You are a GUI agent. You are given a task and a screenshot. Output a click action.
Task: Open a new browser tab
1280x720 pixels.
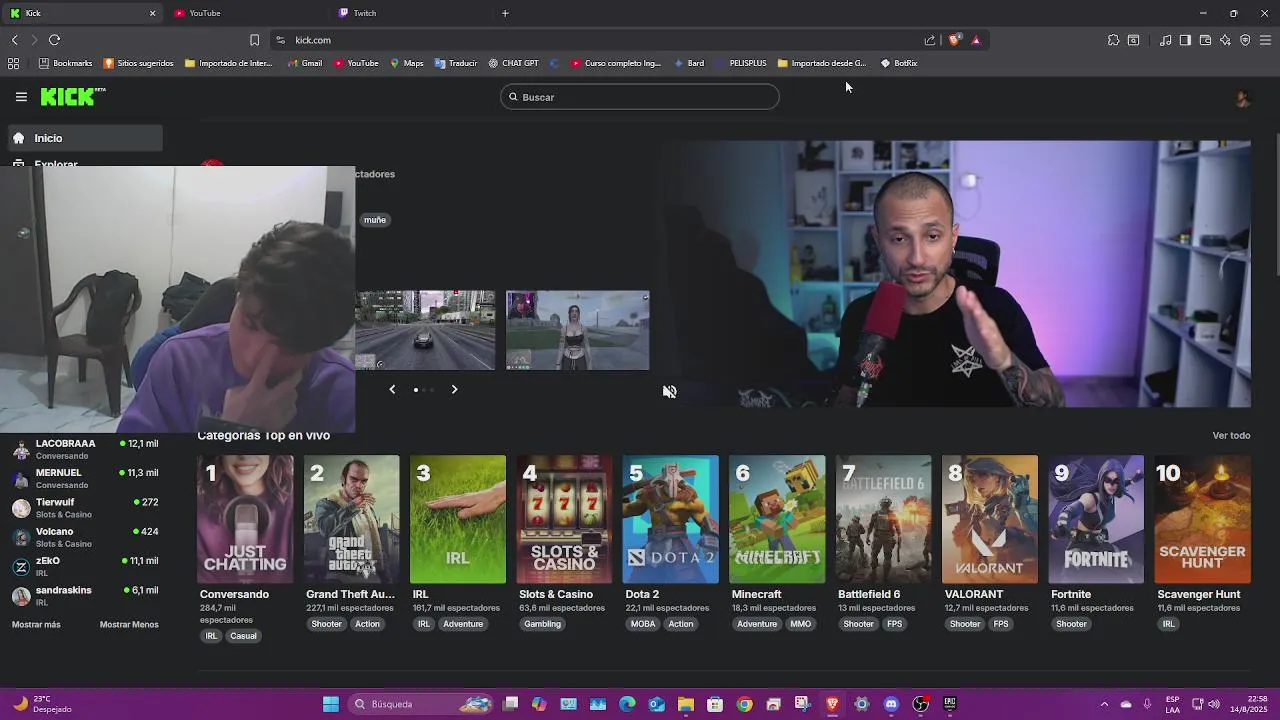click(x=505, y=13)
